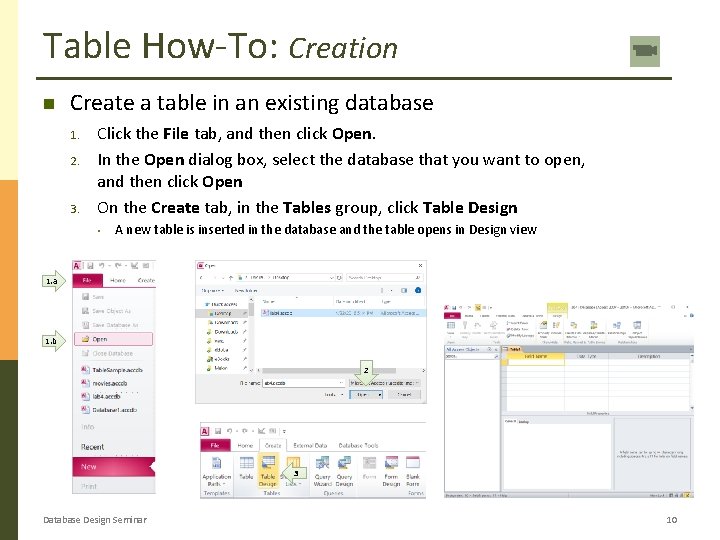The image size is (720, 540).
Task: Switch to the Lookup tab in Field Properties
Action: pyautogui.click(x=524, y=422)
